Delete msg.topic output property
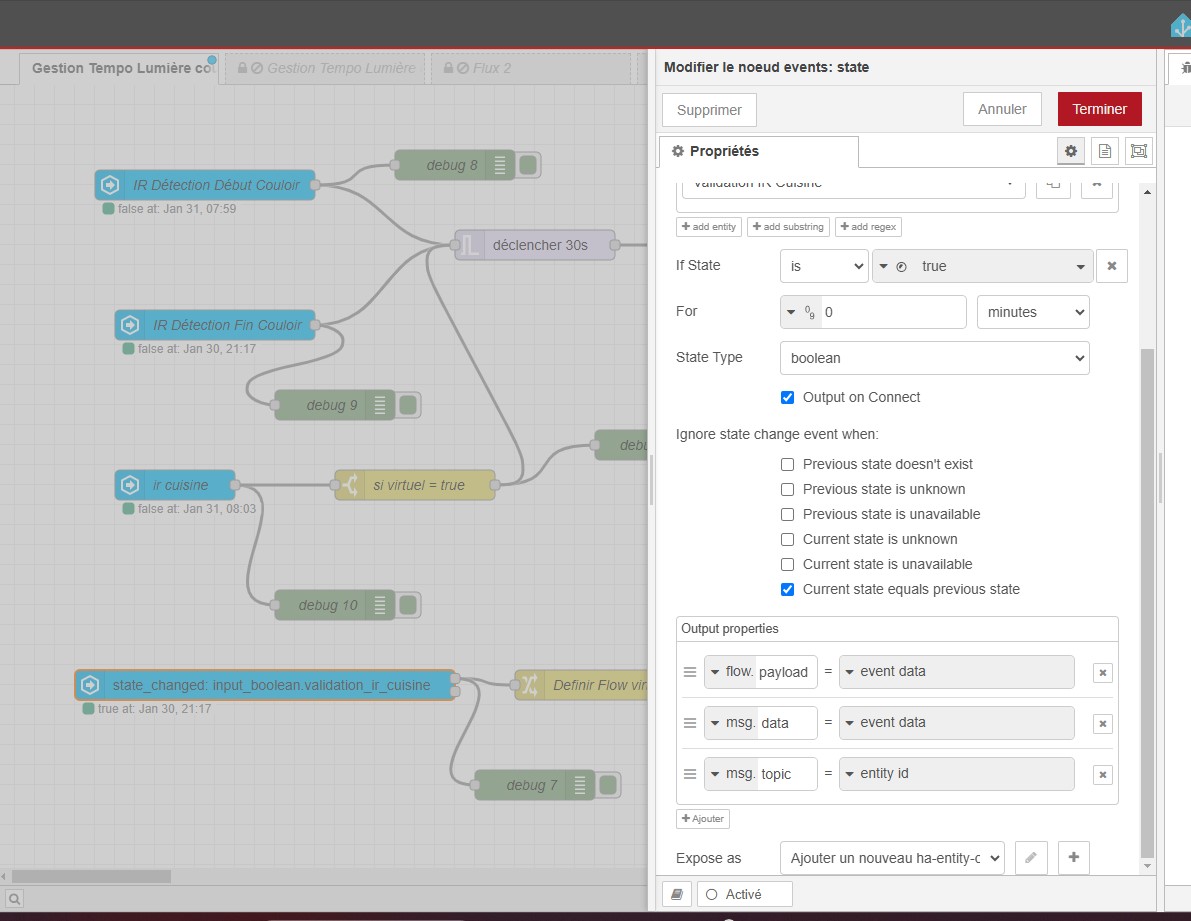1191x921 pixels. (1103, 774)
